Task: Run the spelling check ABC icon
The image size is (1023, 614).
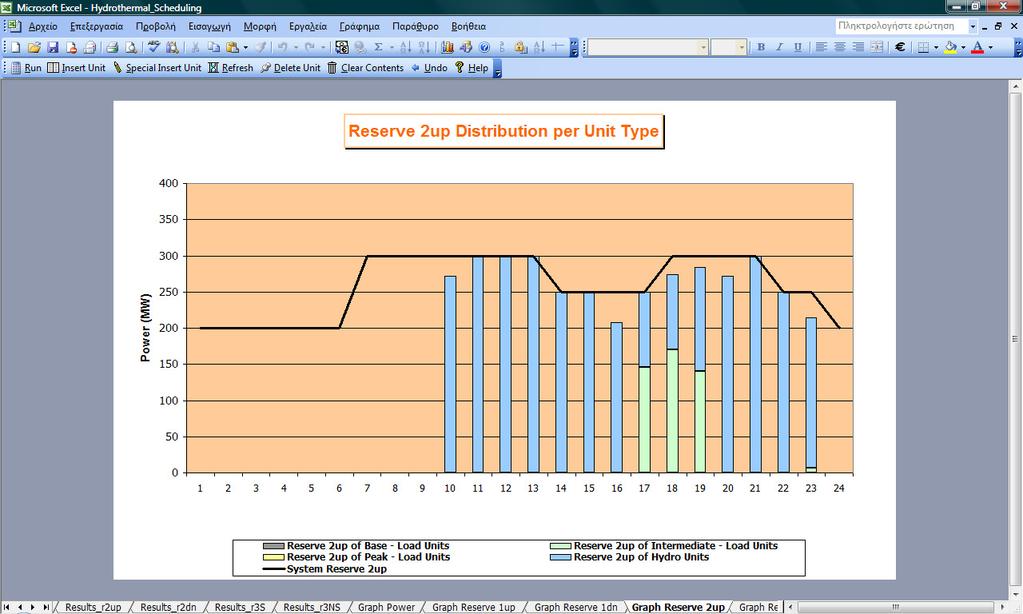Action: pyautogui.click(x=154, y=47)
